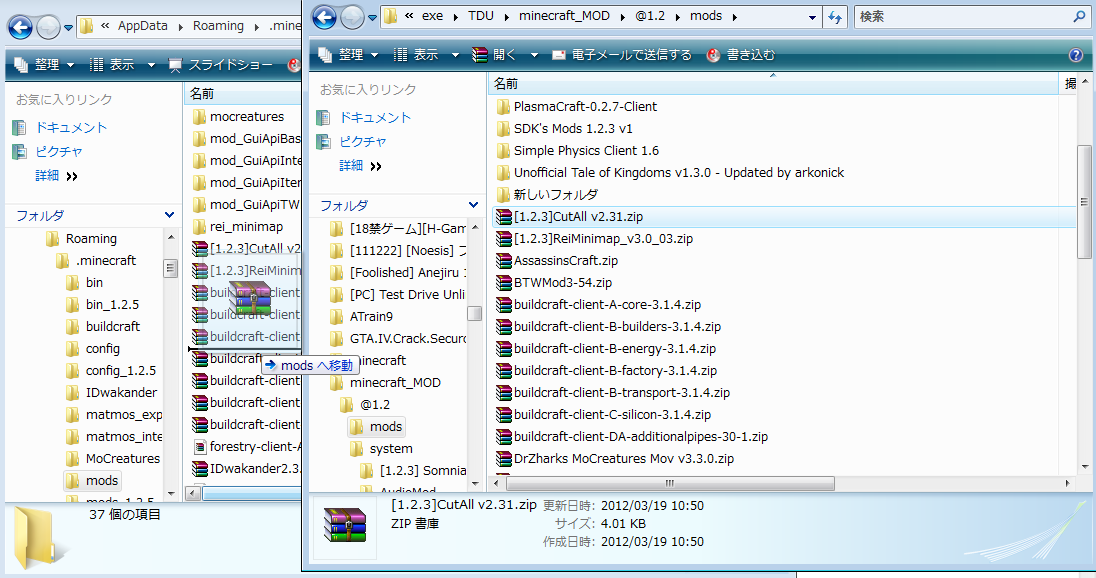
Task: Select buildcraft folder in rear folder tree
Action: [x=103, y=326]
